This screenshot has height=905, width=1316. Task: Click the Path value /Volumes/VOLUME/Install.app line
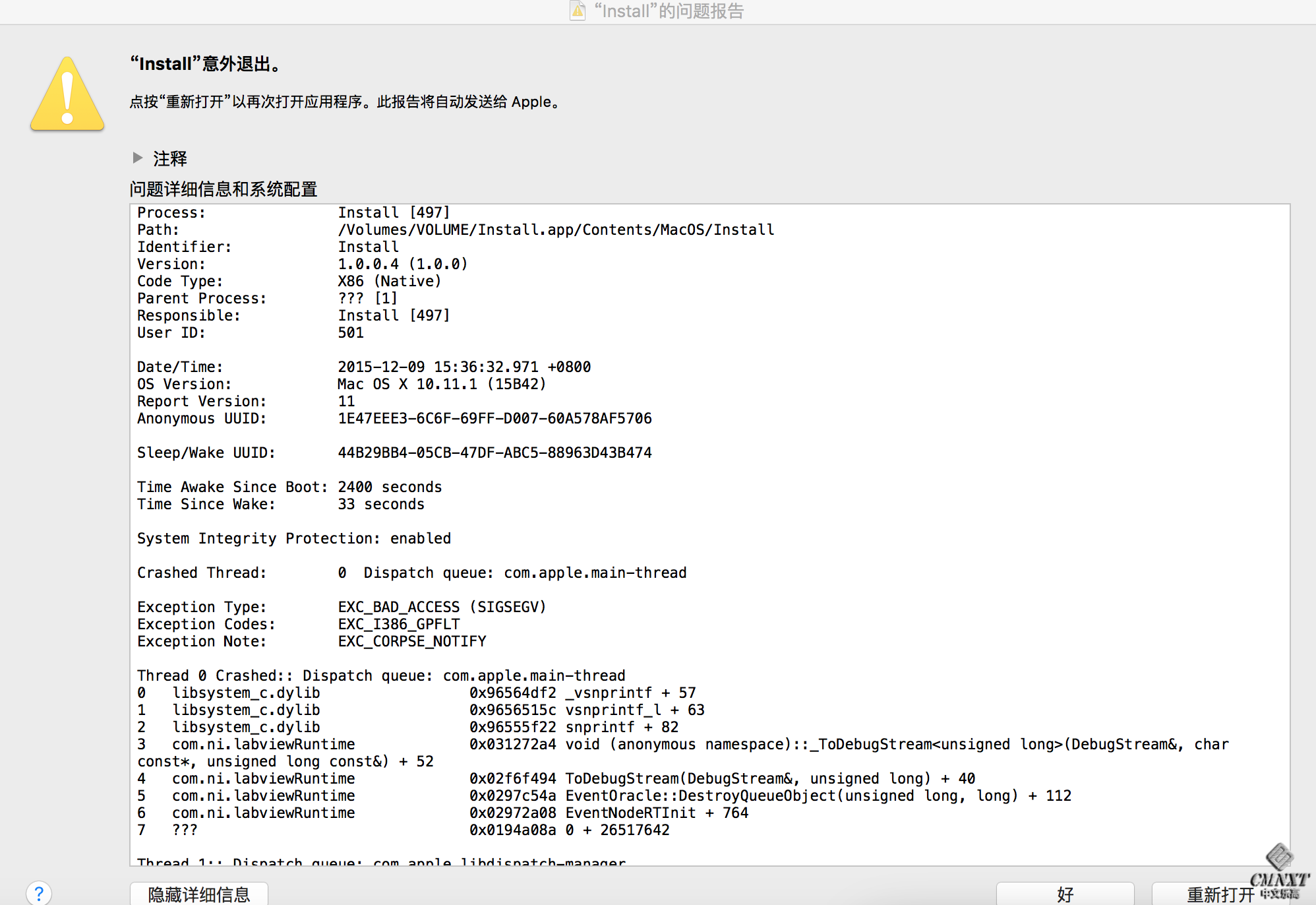(556, 230)
